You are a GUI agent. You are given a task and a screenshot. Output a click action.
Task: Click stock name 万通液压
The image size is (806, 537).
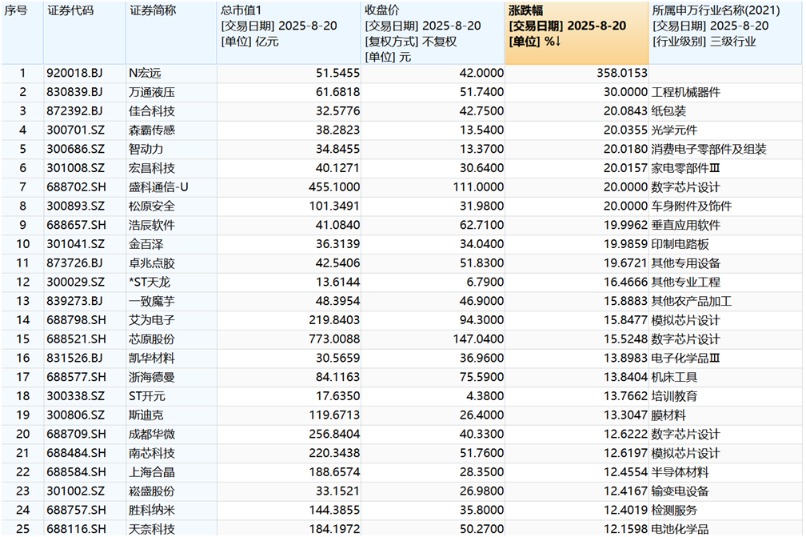point(152,92)
